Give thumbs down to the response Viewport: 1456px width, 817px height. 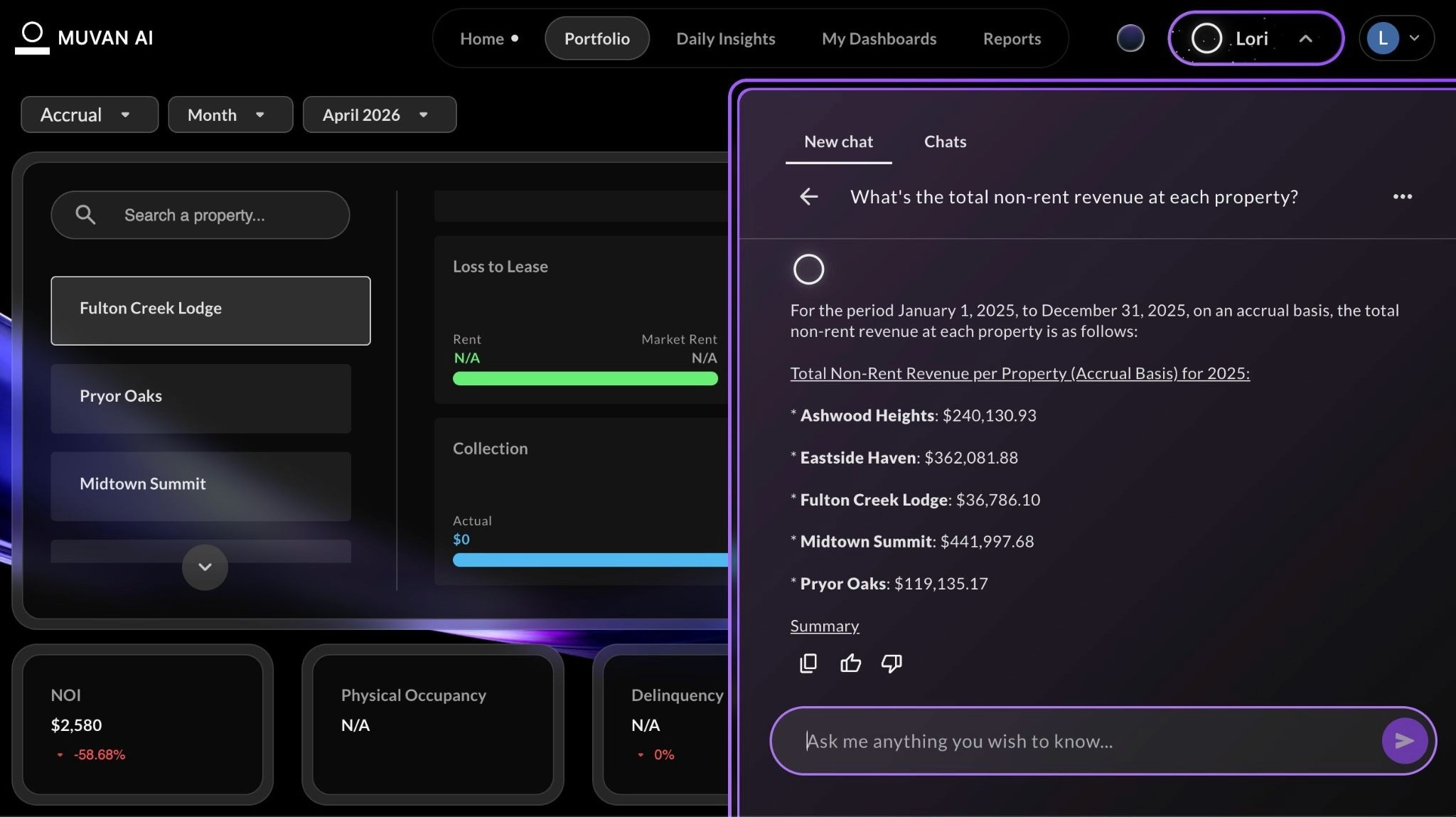(x=892, y=663)
